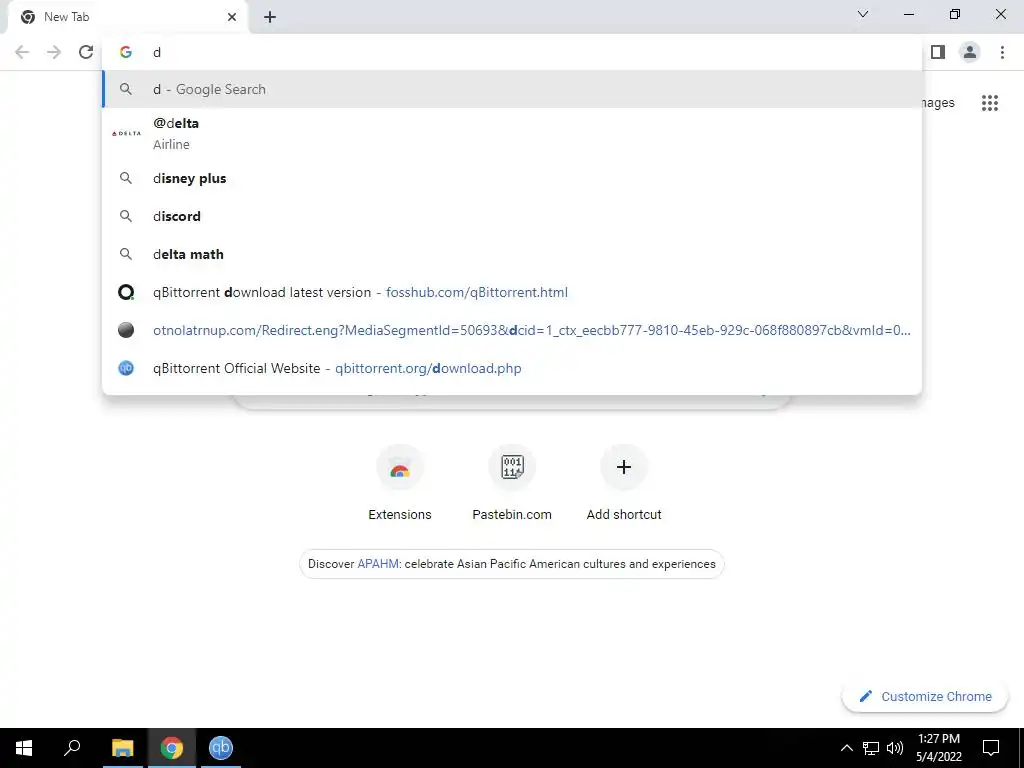Click the Customize Chrome button
The width and height of the screenshot is (1024, 768).
tap(925, 696)
